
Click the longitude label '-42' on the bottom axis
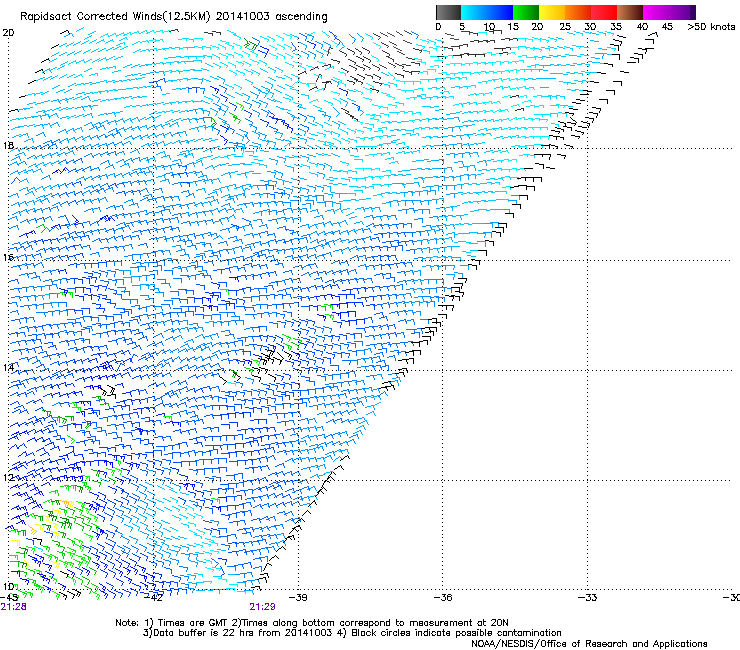point(154,598)
